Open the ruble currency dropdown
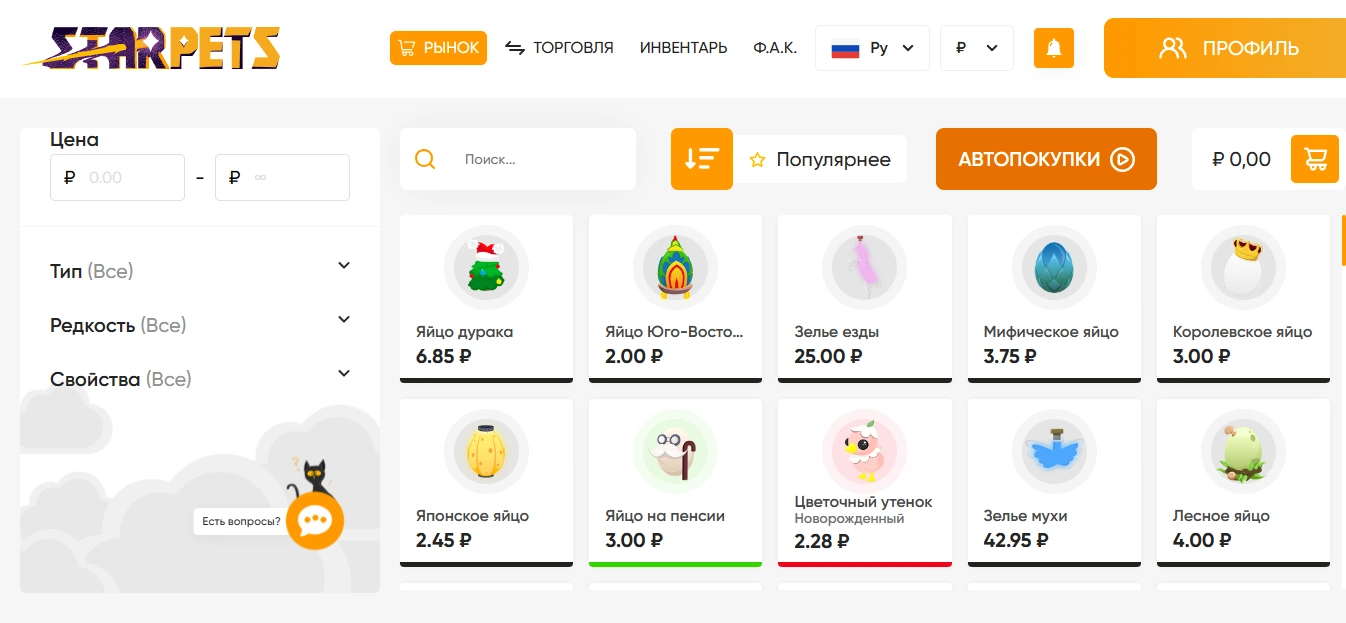This screenshot has width=1346, height=623. click(x=977, y=48)
